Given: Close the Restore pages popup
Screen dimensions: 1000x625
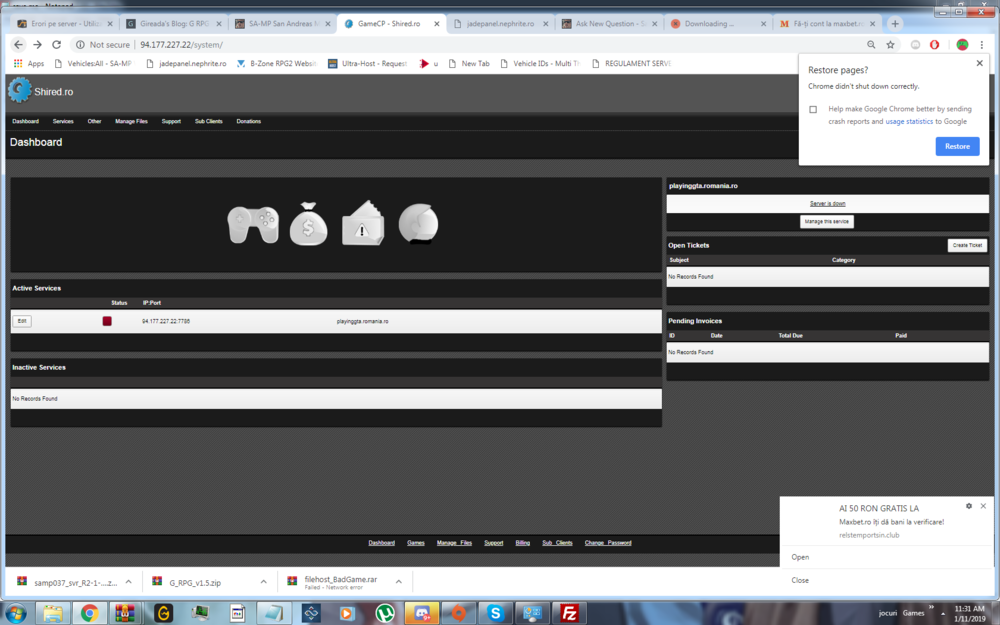Looking at the screenshot, I should click(980, 63).
